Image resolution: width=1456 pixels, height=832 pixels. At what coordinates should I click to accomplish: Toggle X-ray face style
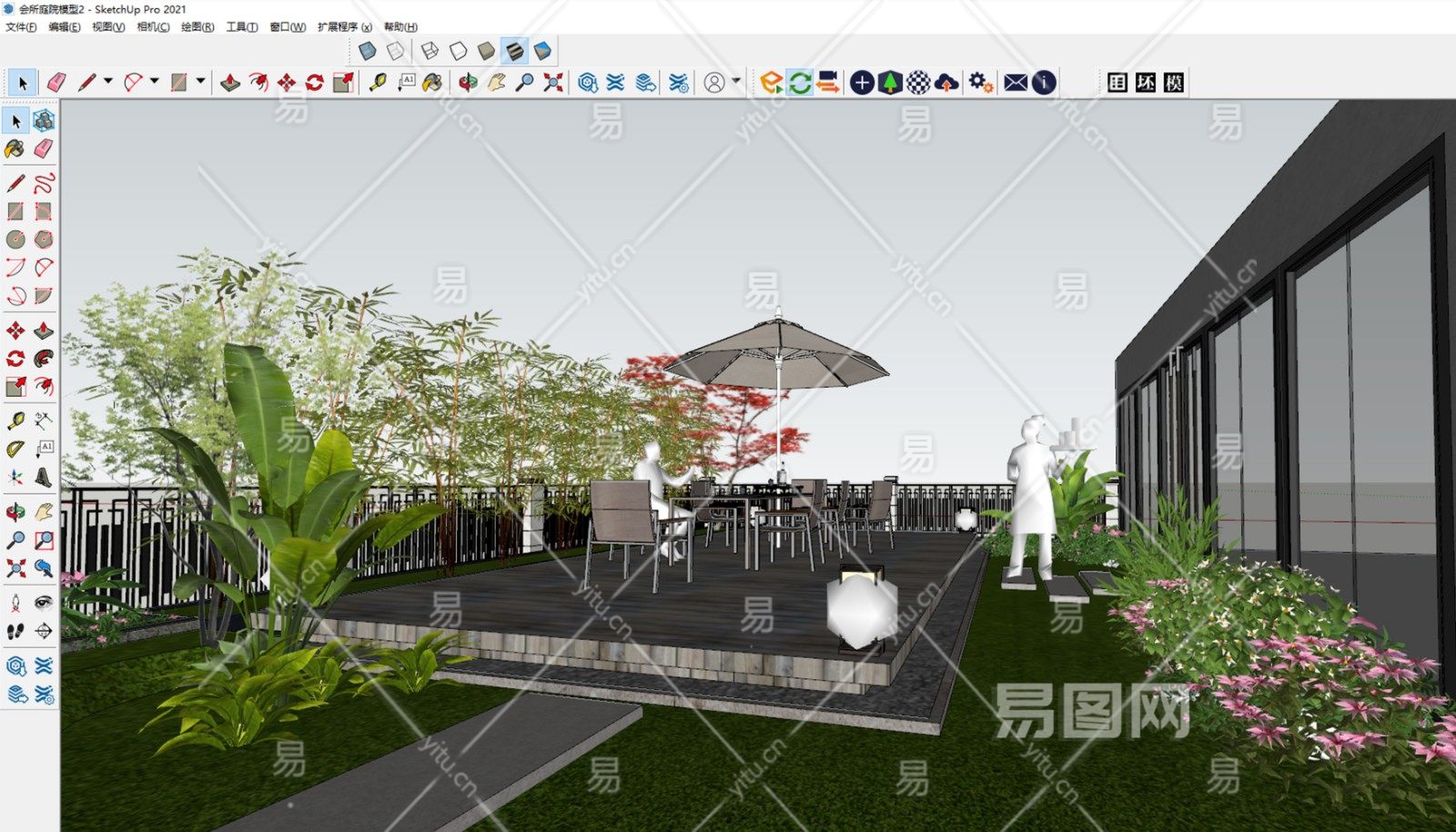click(368, 51)
